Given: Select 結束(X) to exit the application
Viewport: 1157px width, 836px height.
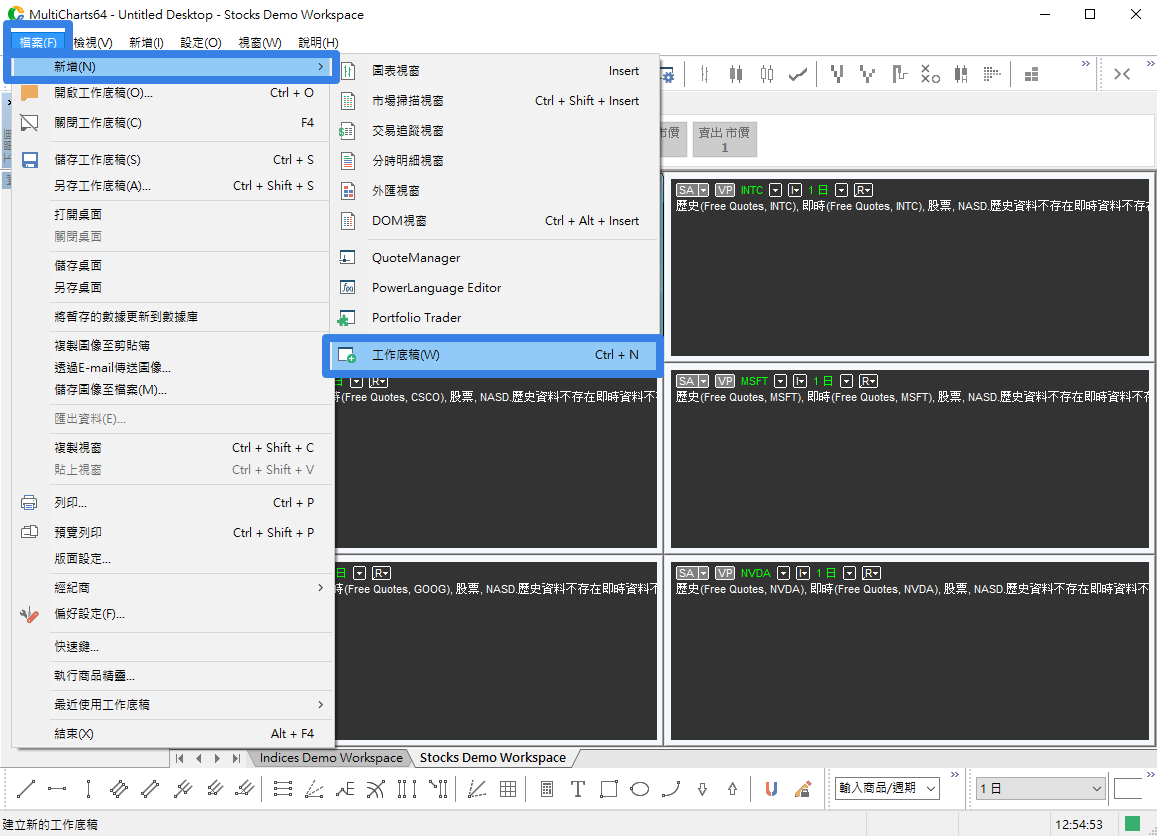Looking at the screenshot, I should pyautogui.click(x=173, y=733).
